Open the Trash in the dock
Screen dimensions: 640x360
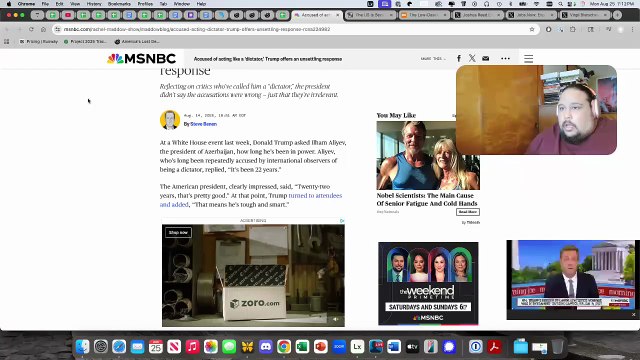558,347
